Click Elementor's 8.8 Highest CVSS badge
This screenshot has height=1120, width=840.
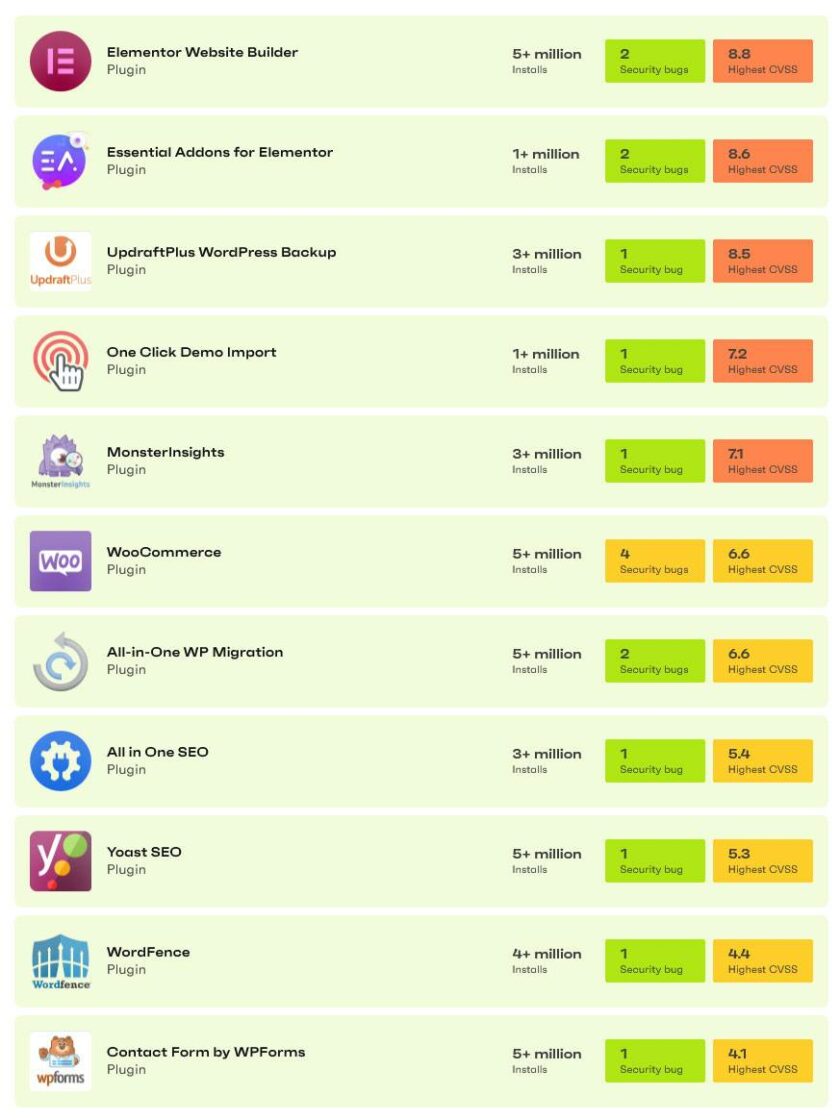(762, 61)
